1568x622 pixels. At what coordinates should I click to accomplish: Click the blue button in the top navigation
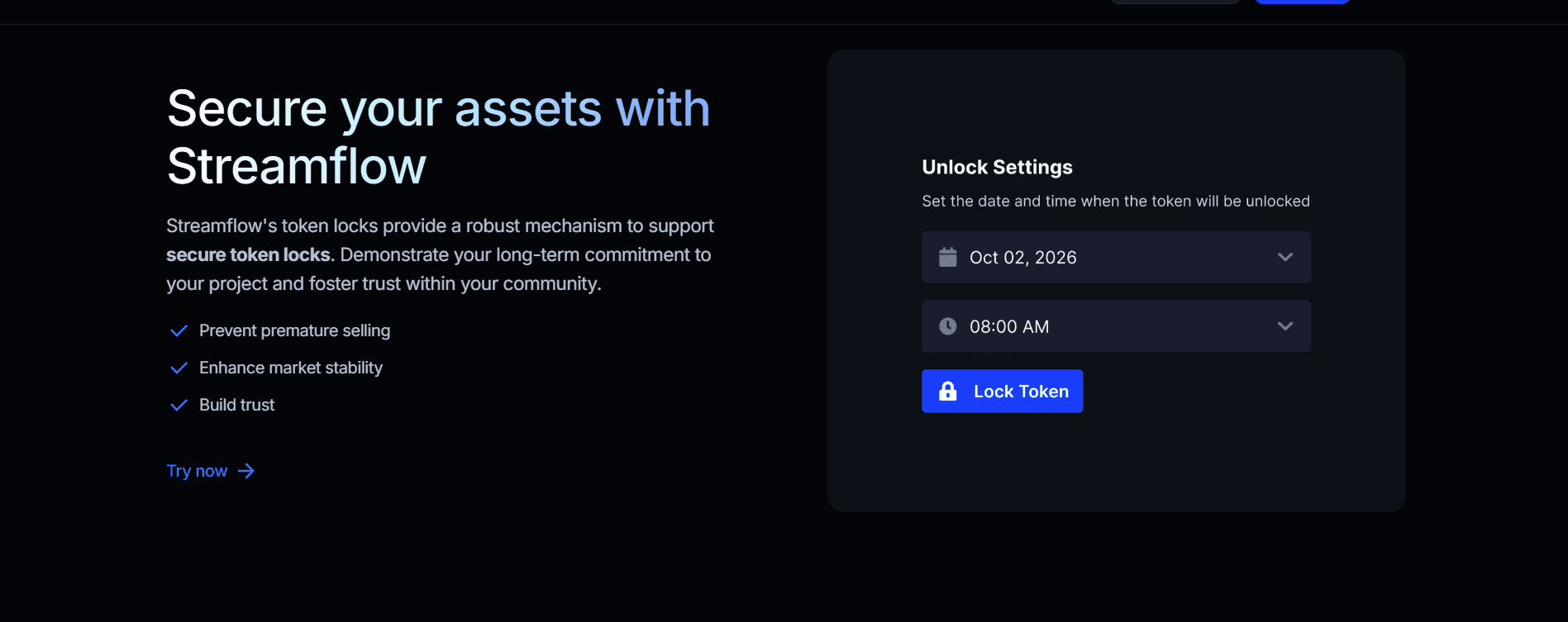point(1302,2)
